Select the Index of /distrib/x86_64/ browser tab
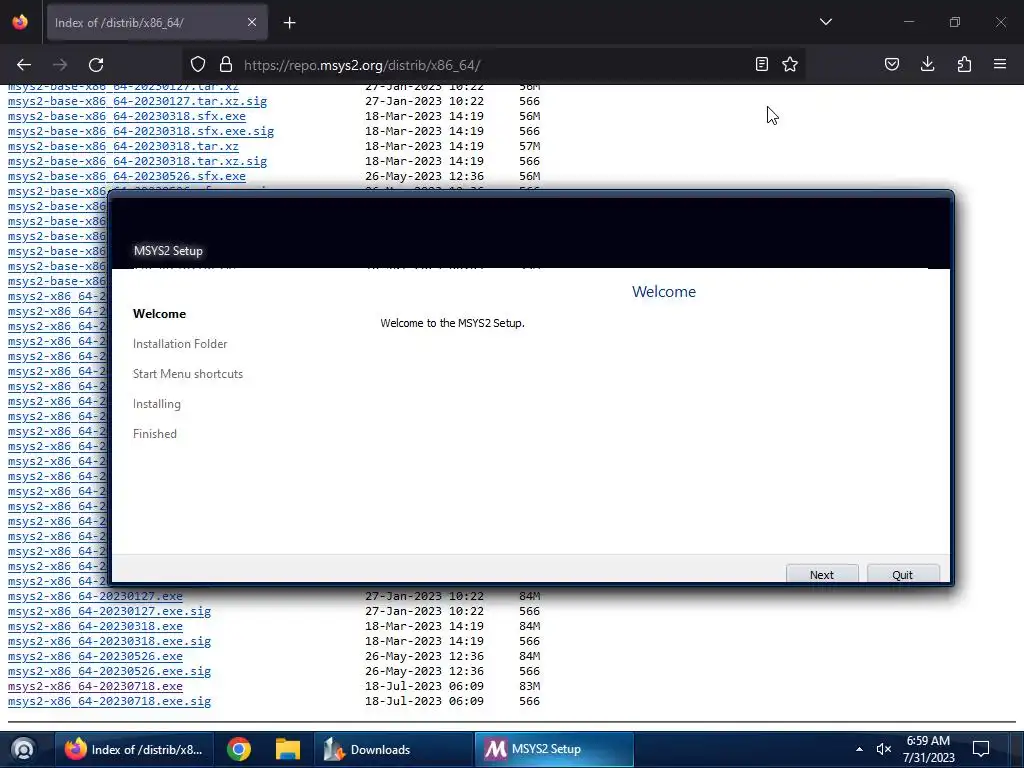This screenshot has height=768, width=1024. tap(157, 22)
